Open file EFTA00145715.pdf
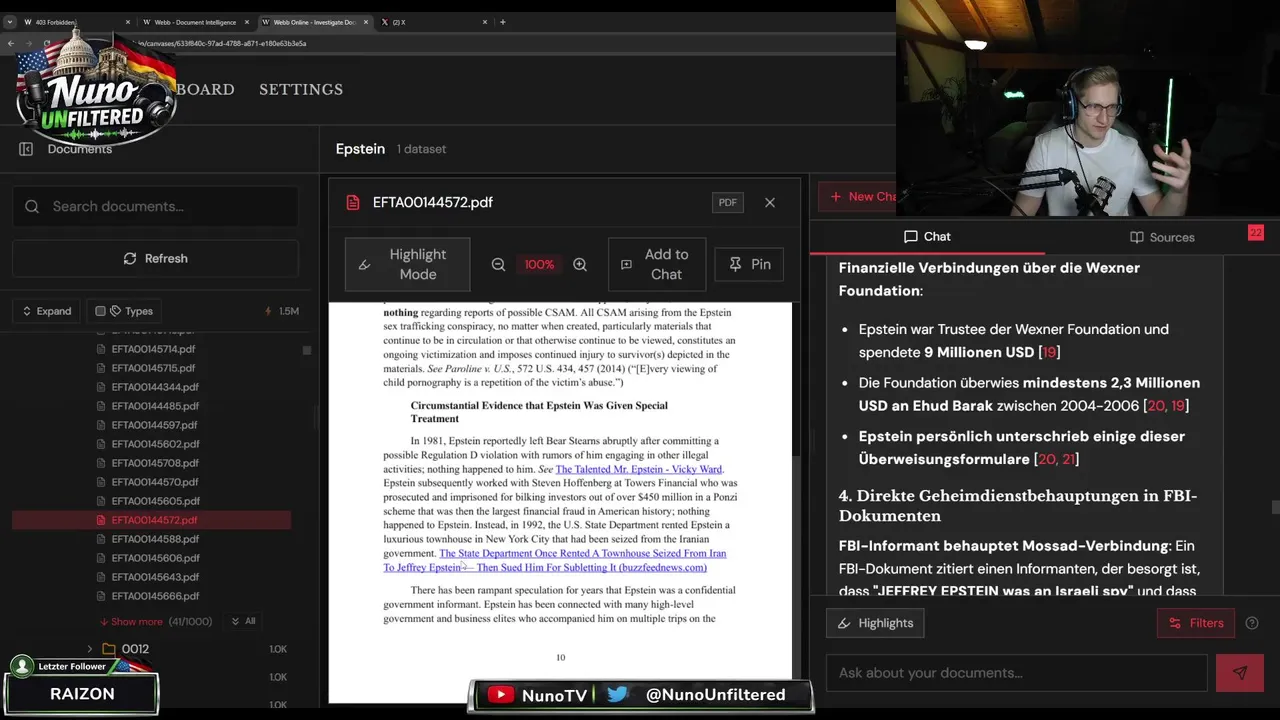Viewport: 1280px width, 720px height. coord(153,368)
